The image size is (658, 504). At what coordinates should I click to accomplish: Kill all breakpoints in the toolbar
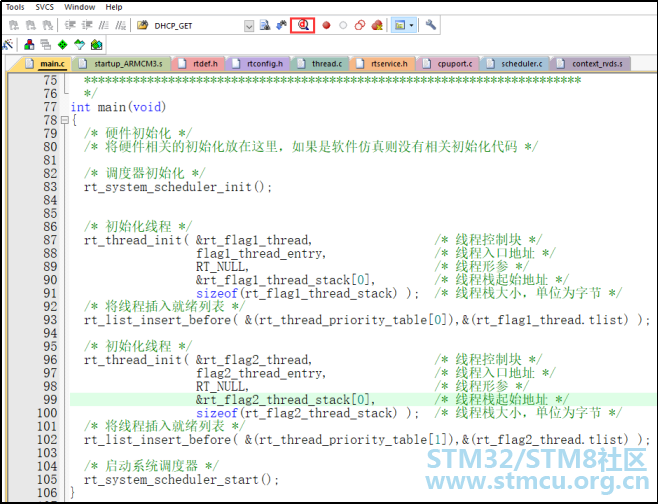pyautogui.click(x=377, y=26)
